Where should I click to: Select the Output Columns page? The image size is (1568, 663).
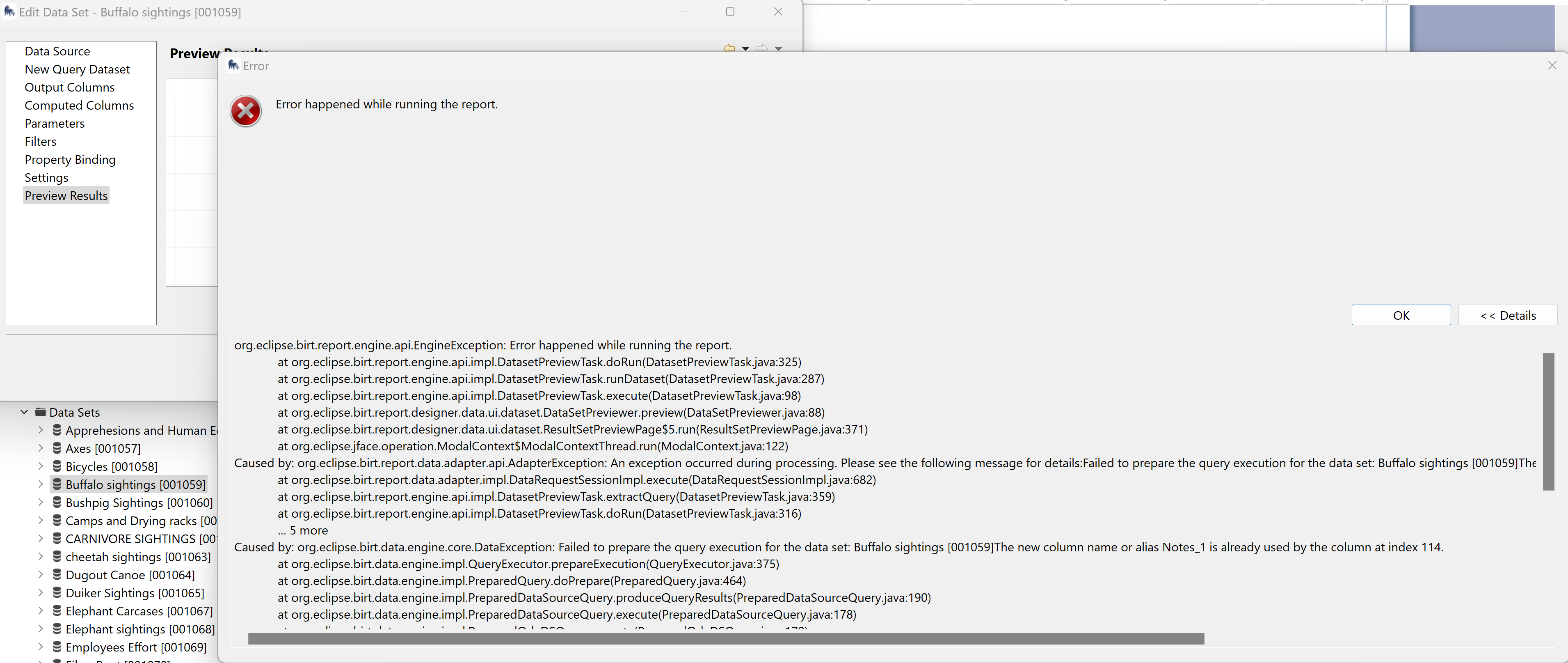point(69,87)
